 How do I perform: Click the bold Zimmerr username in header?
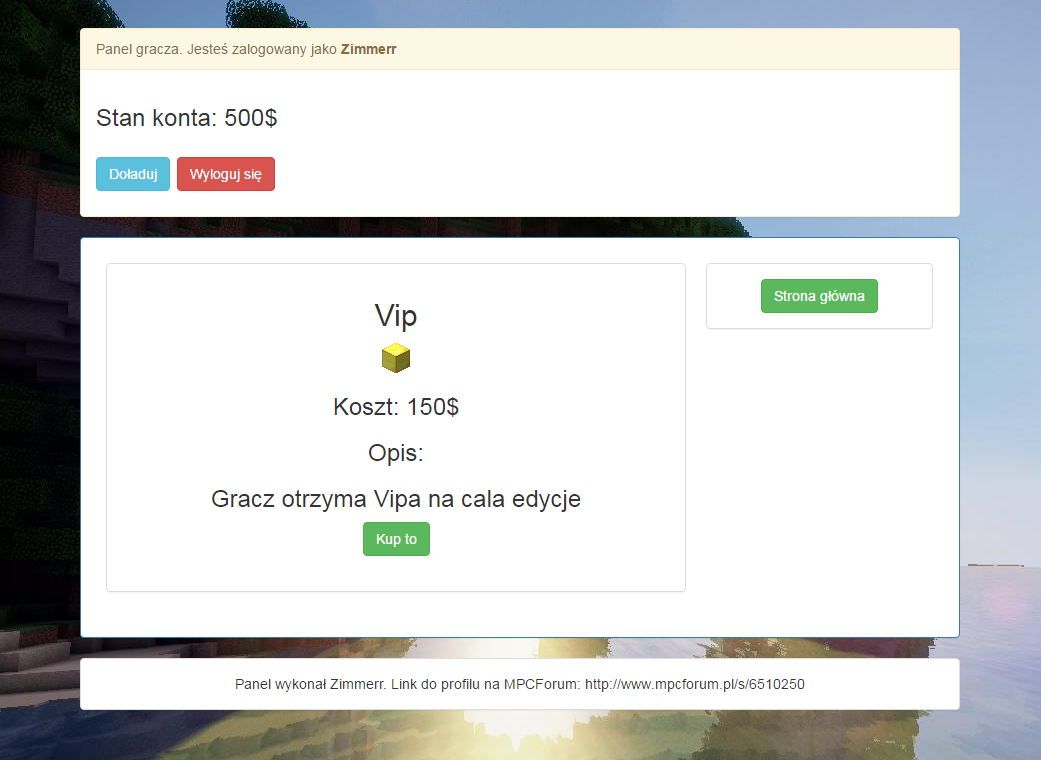point(368,49)
